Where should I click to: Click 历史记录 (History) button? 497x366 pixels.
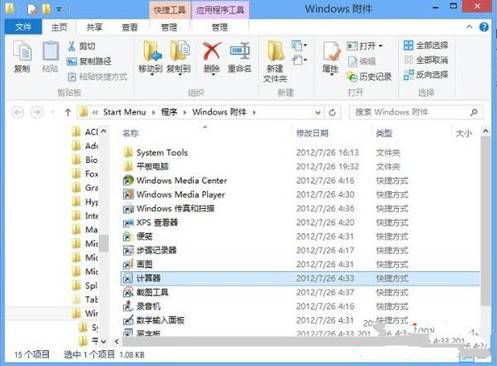click(369, 77)
